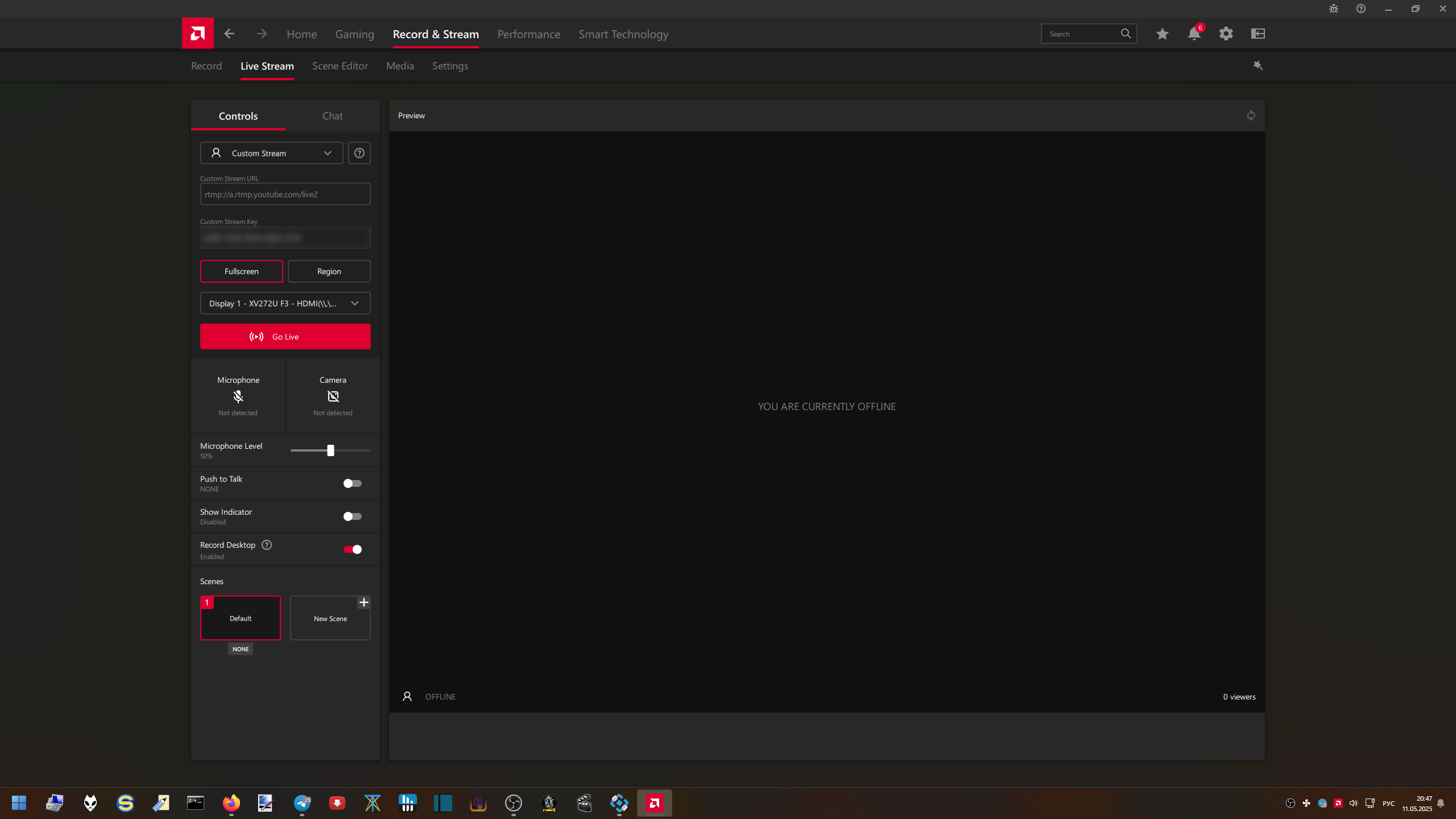The image size is (1456, 819).
Task: Open notifications bell icon
Action: coord(1194,34)
